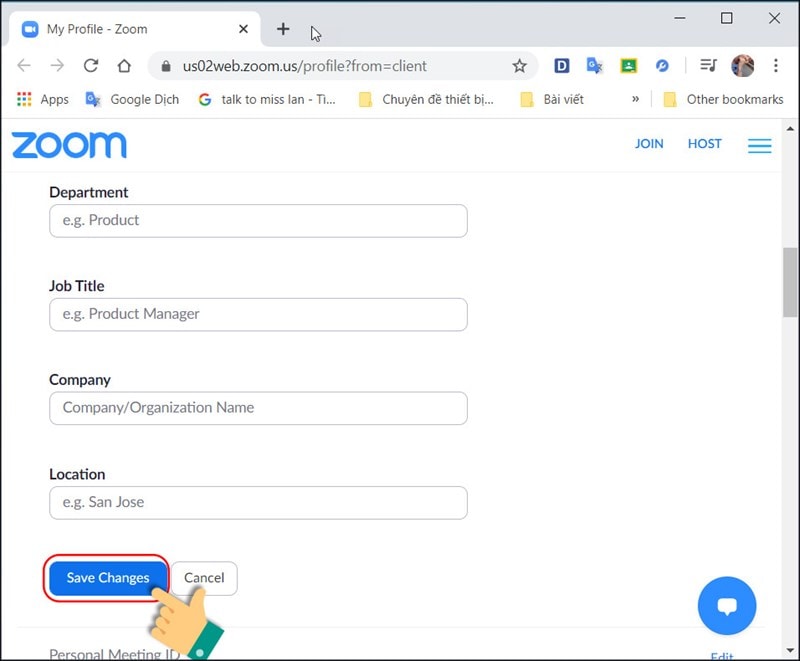800x661 pixels.
Task: Click the Chrome profile avatar
Action: tap(742, 66)
